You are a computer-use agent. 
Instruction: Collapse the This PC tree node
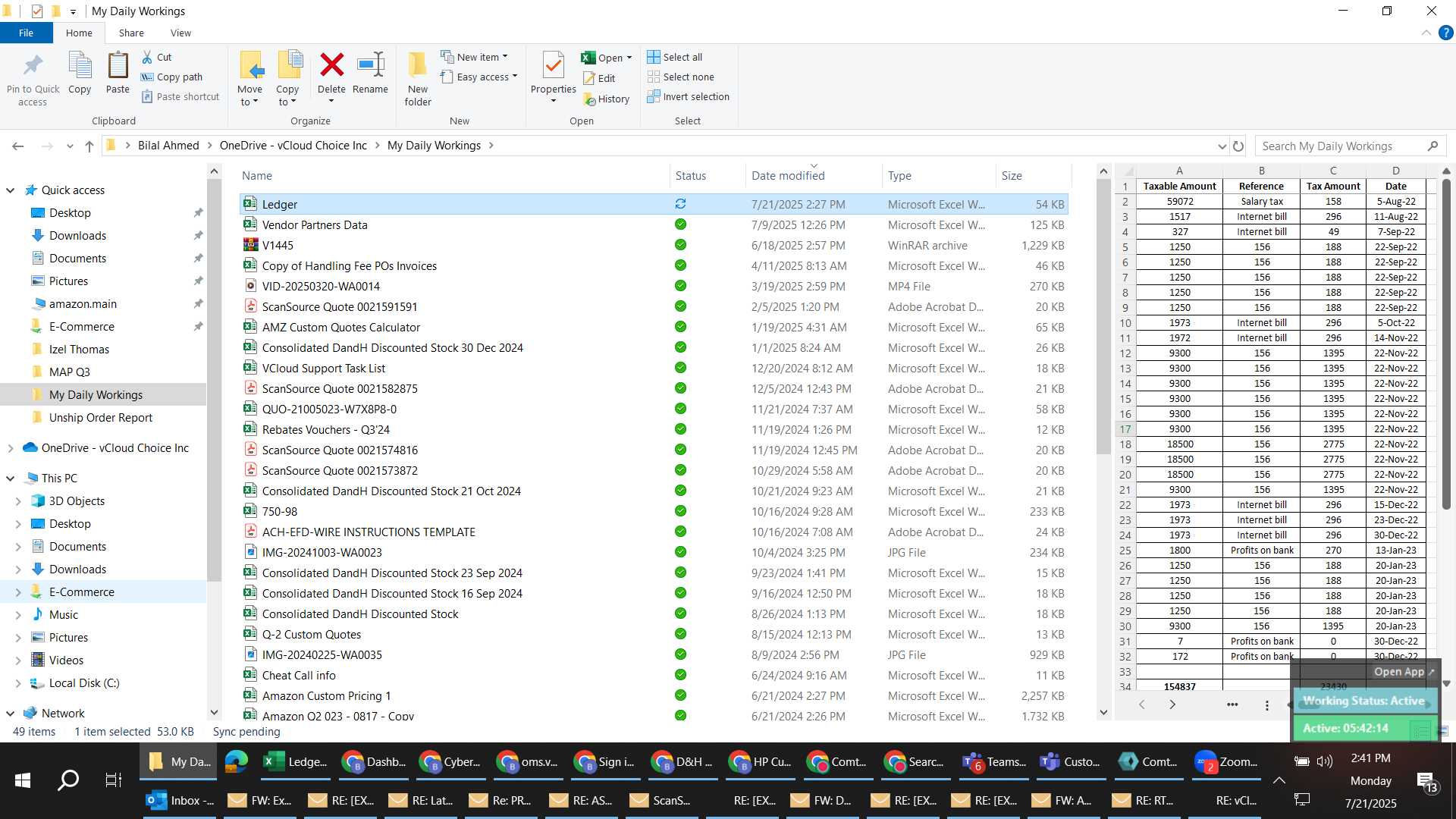11,479
